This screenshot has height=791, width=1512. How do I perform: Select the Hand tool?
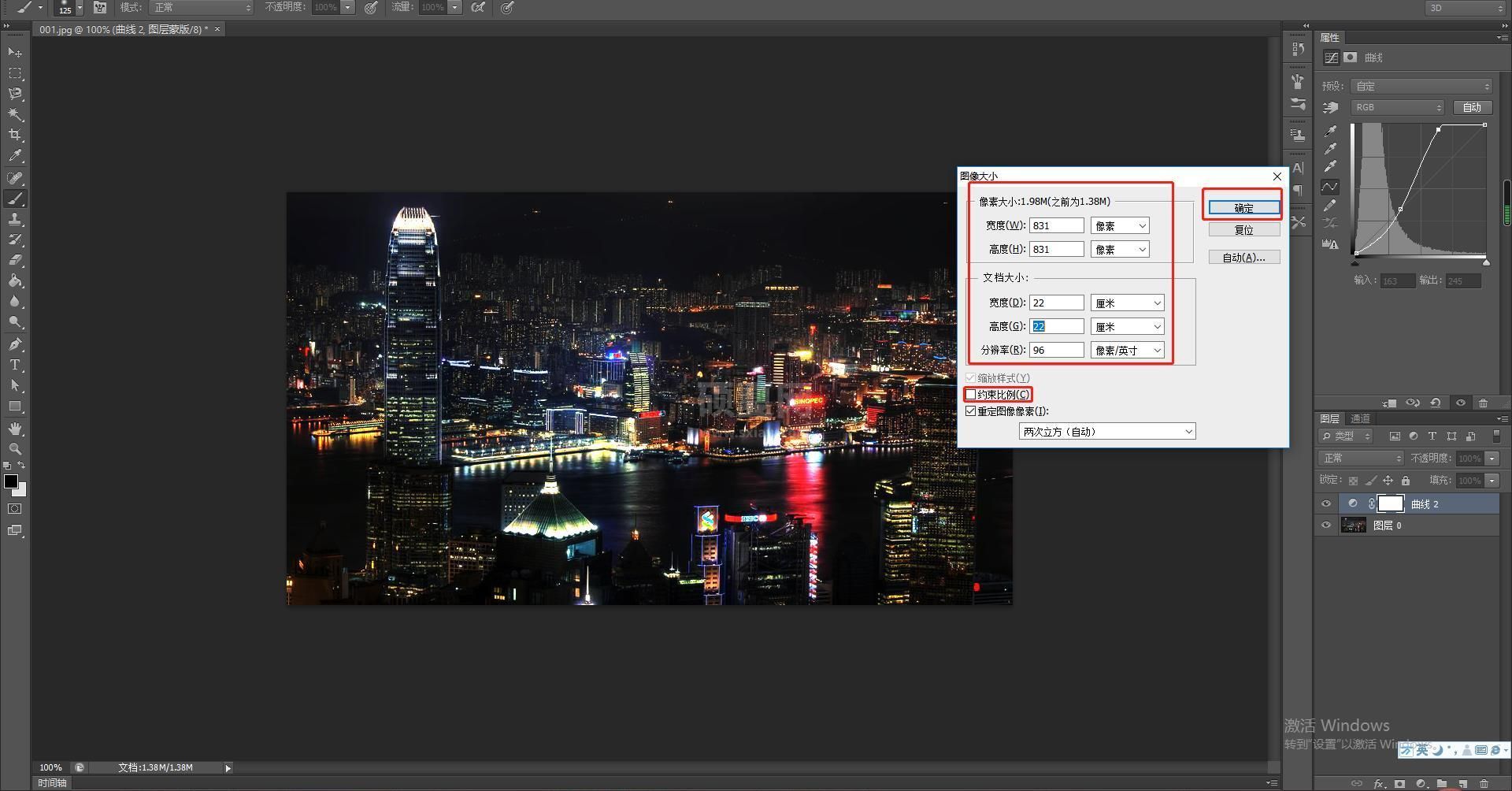[15, 429]
